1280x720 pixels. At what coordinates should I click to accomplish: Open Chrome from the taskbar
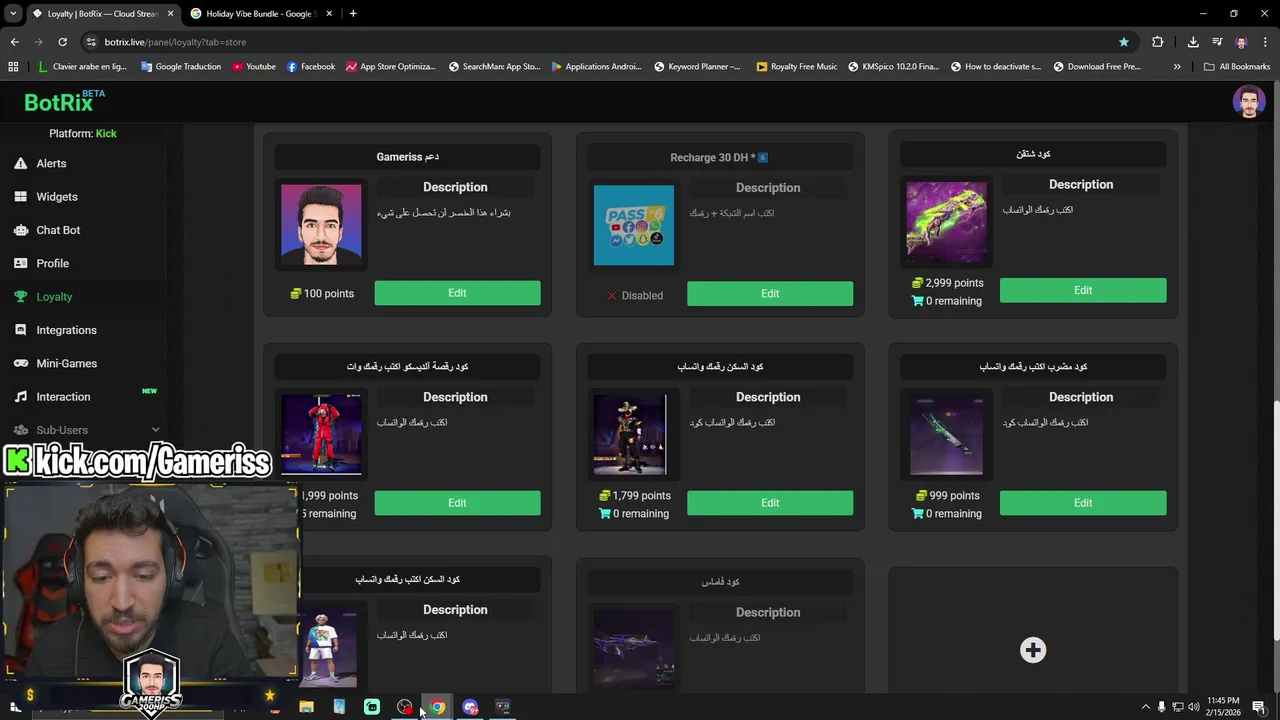click(x=437, y=707)
